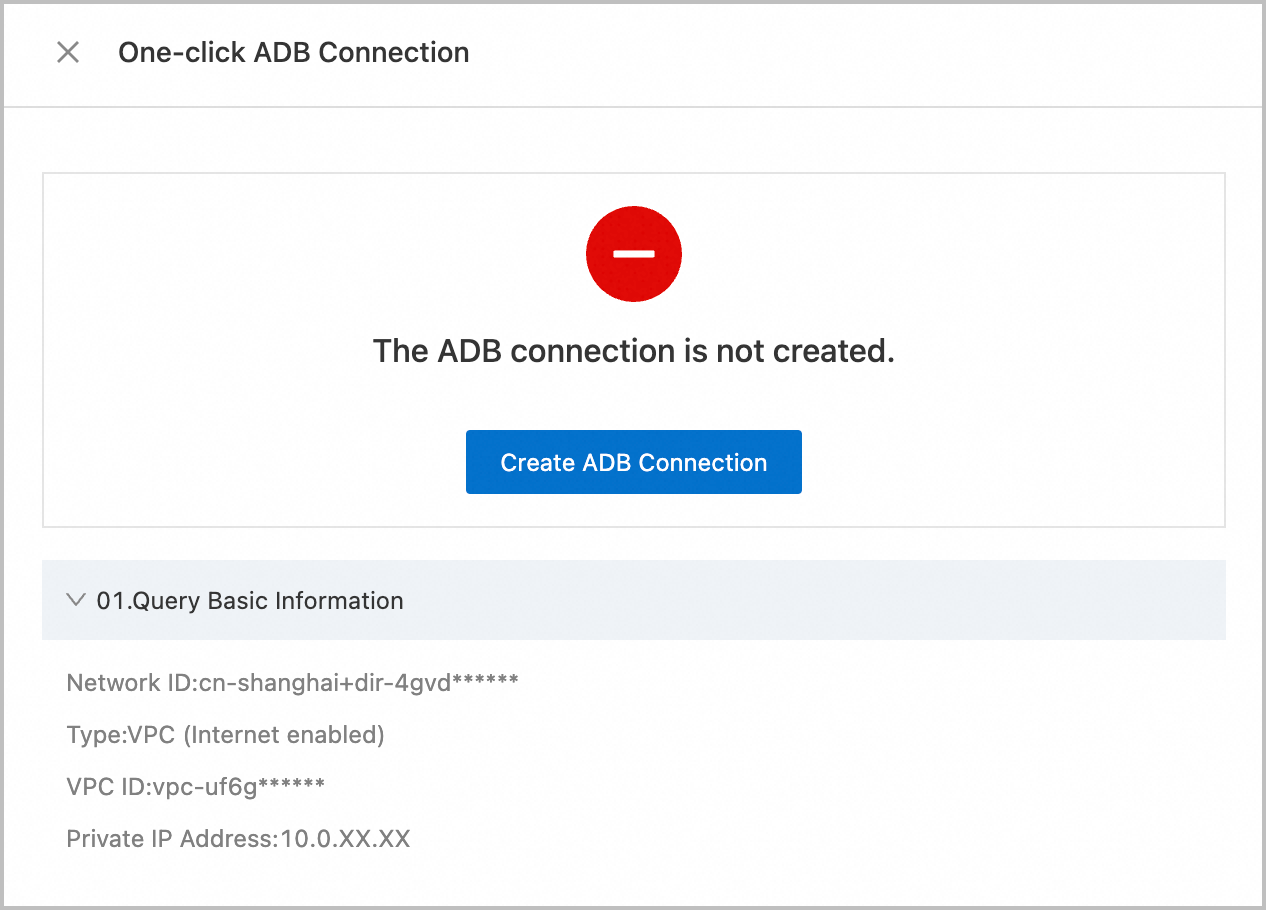Viewport: 1266px width, 910px height.
Task: Select the Query Basic Information header bar
Action: pyautogui.click(x=633, y=600)
